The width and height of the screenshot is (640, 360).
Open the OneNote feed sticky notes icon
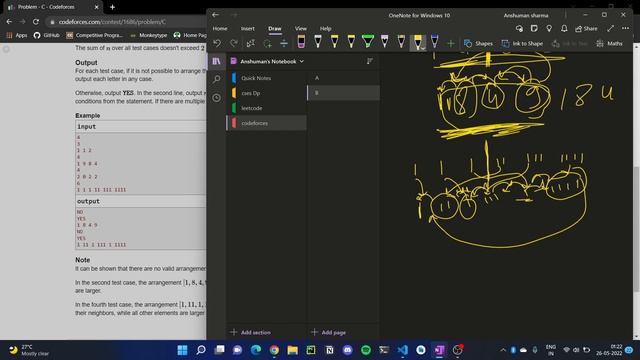[x=534, y=28]
